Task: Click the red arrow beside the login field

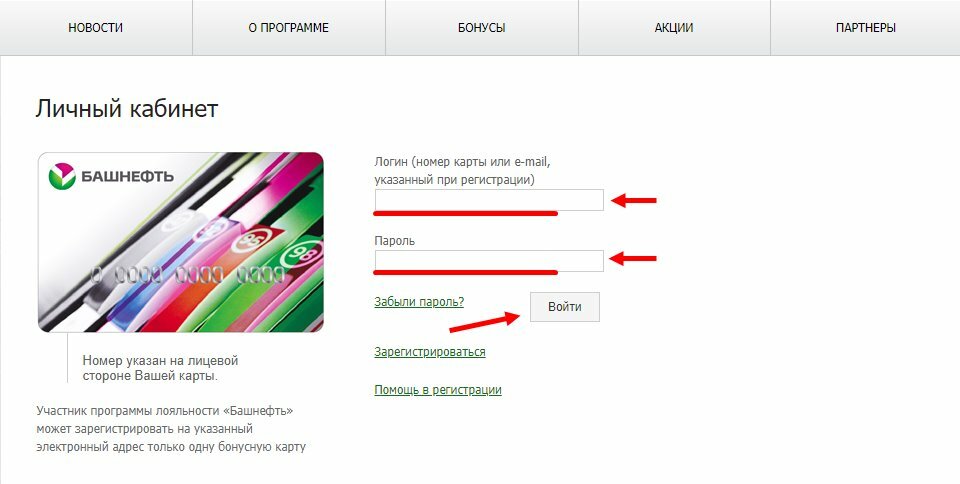Action: [634, 200]
